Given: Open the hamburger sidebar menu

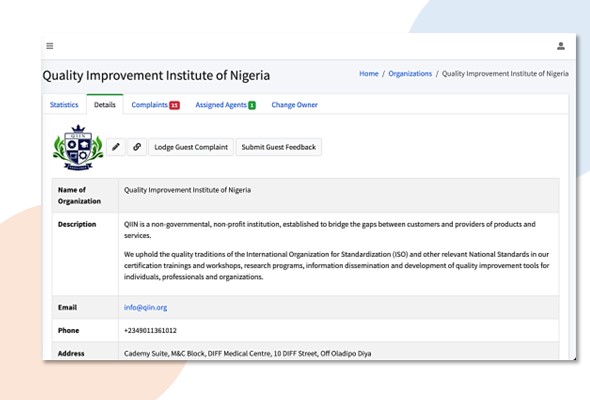Looking at the screenshot, I should pos(50,46).
